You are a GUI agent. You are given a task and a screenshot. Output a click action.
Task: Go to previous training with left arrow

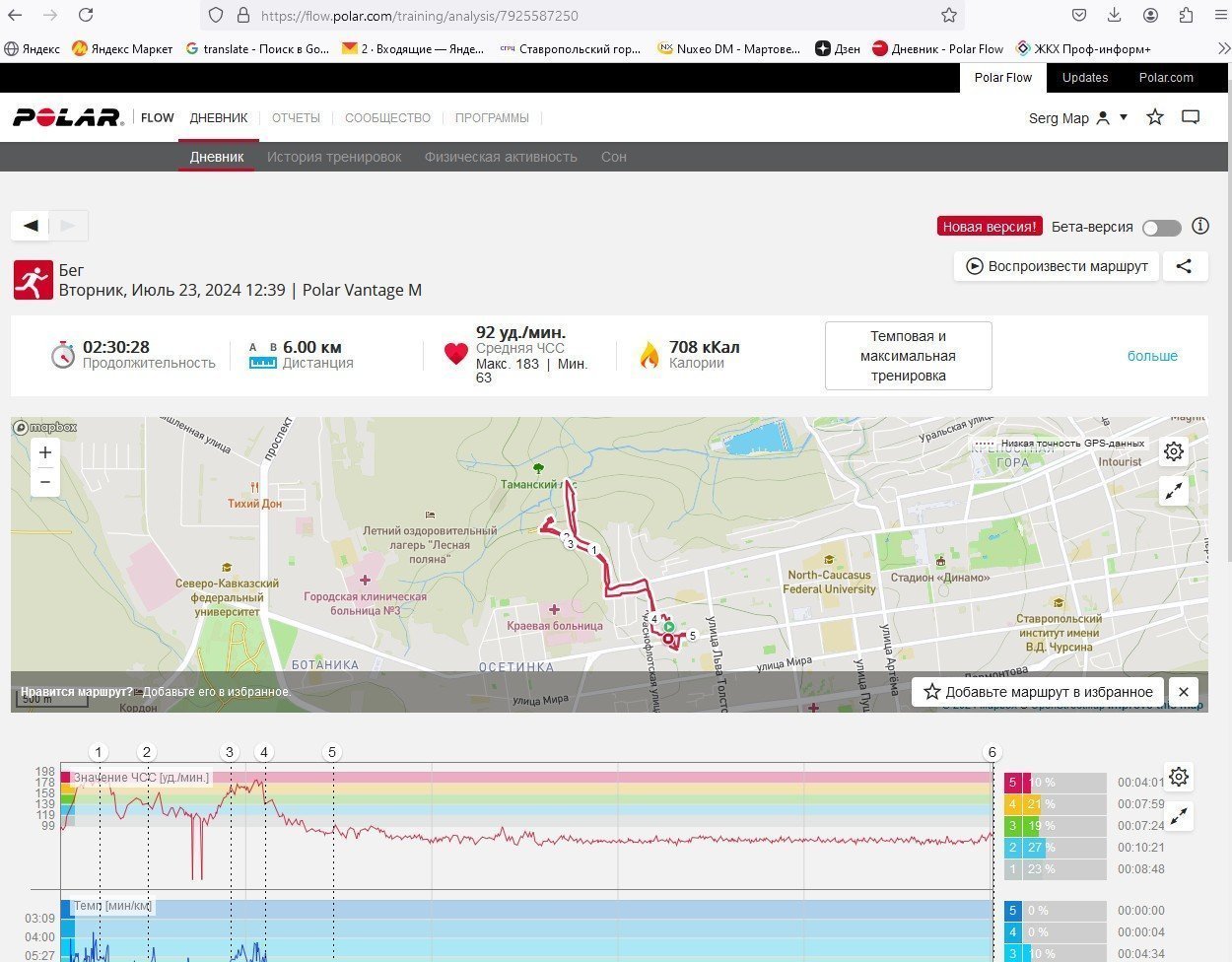tap(31, 226)
